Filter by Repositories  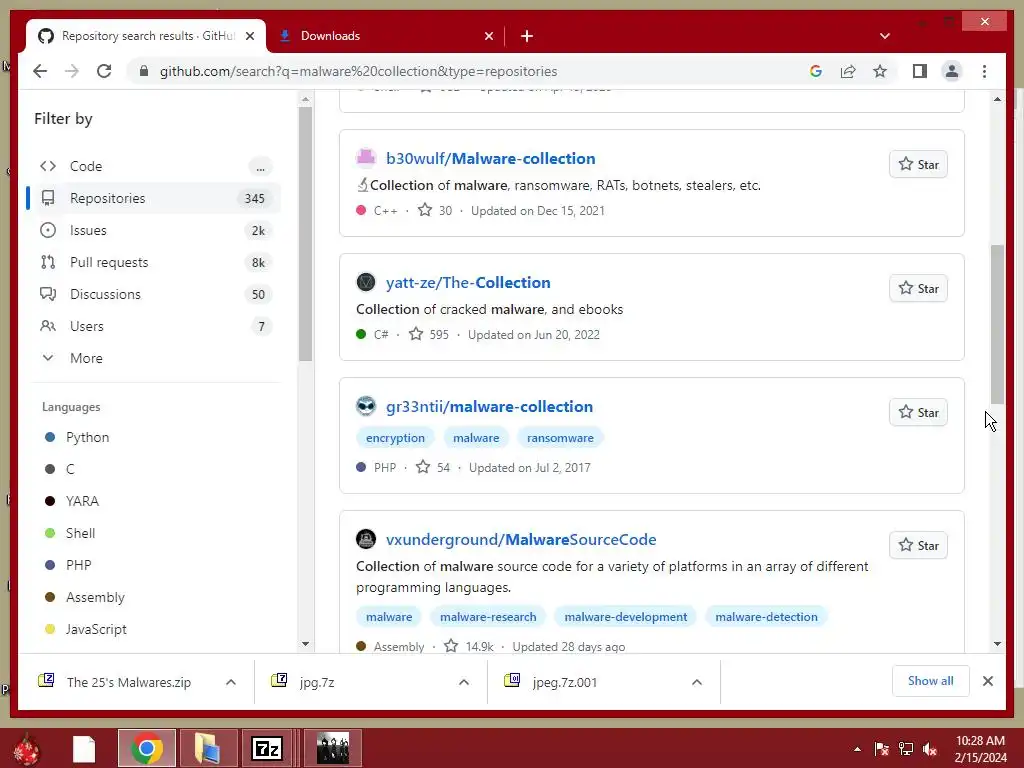point(155,198)
